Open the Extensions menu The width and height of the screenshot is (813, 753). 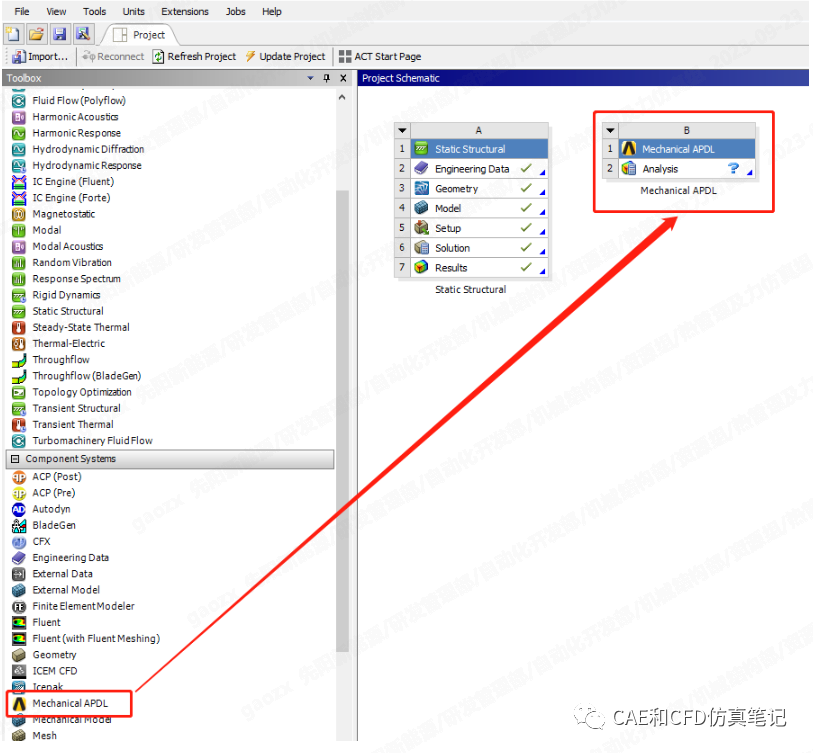click(x=185, y=11)
